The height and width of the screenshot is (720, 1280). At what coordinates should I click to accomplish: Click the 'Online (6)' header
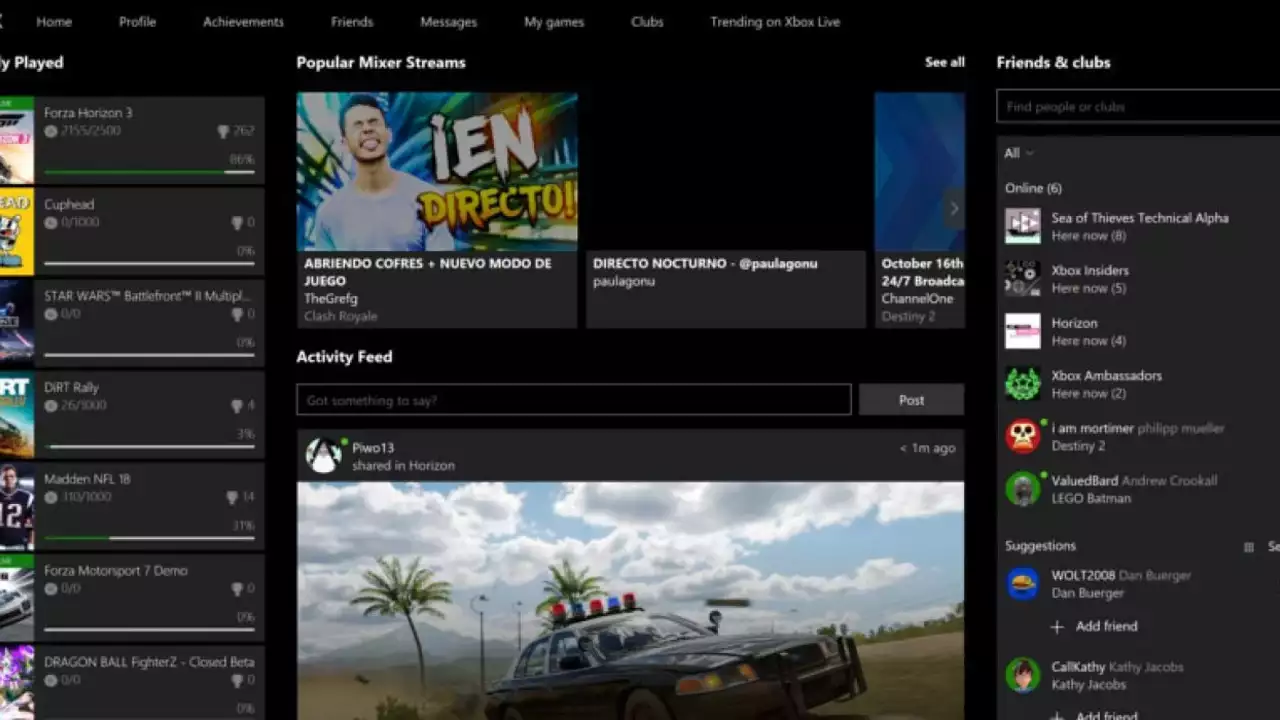click(x=1033, y=188)
